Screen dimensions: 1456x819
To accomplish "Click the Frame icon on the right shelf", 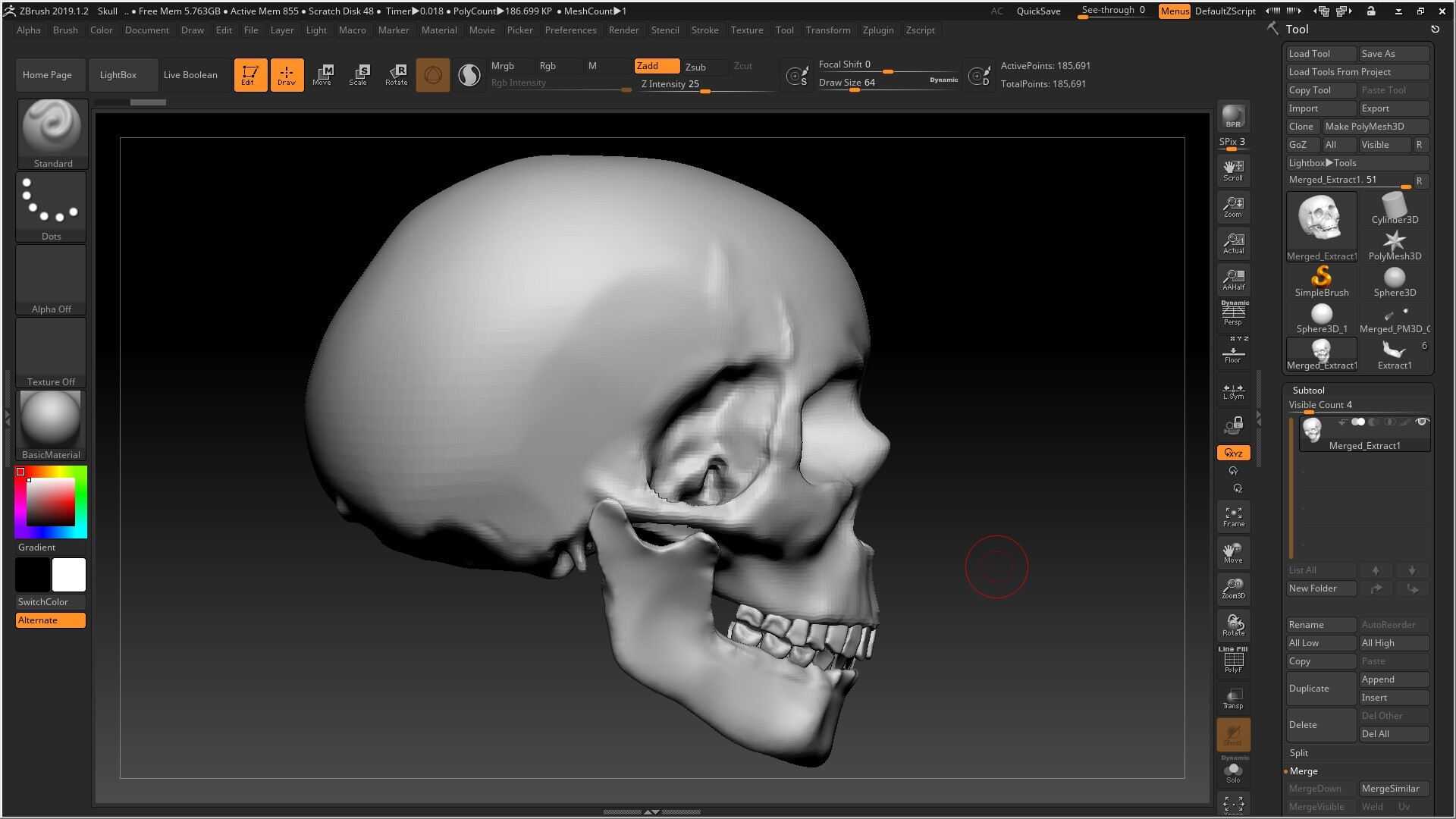I will (x=1233, y=516).
